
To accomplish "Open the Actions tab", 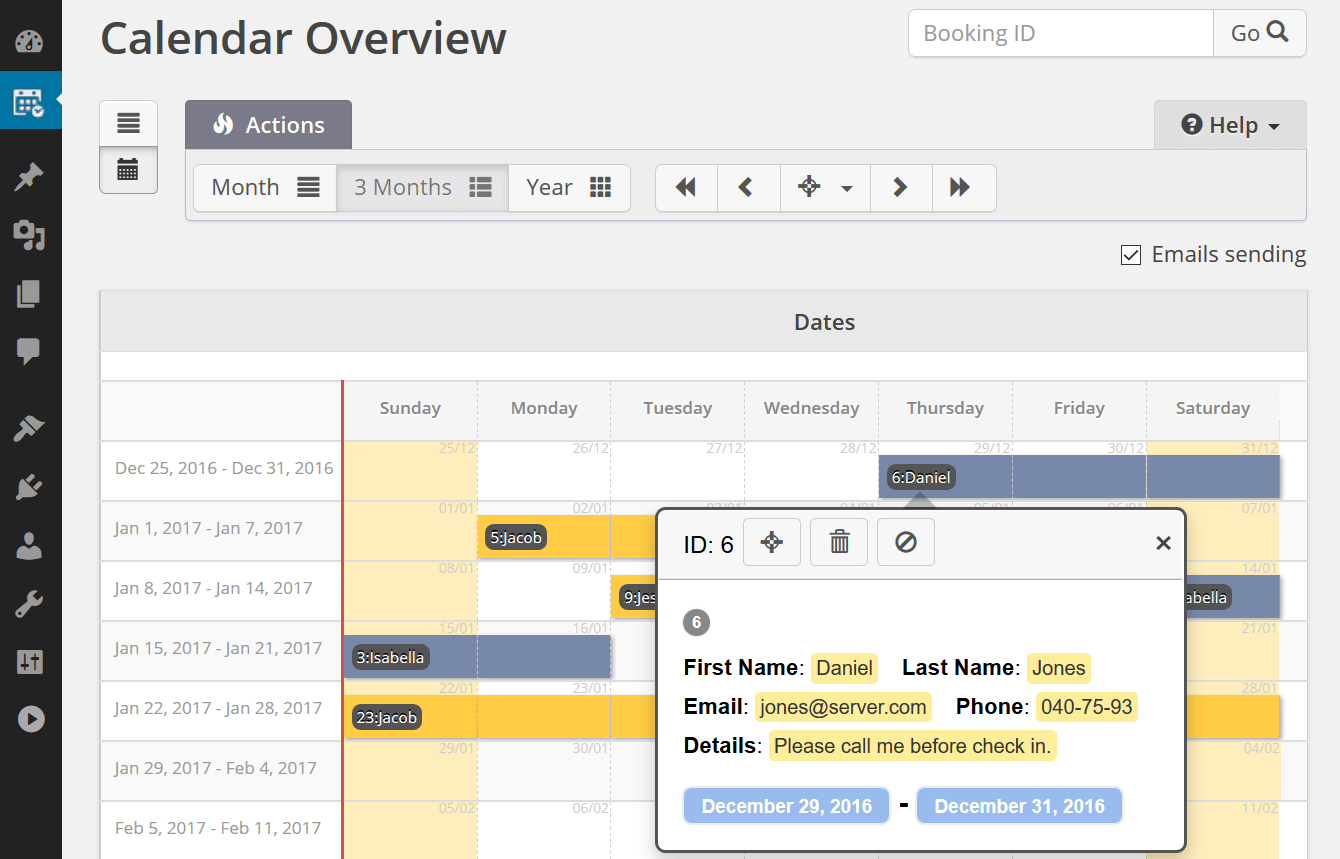I will coord(268,124).
